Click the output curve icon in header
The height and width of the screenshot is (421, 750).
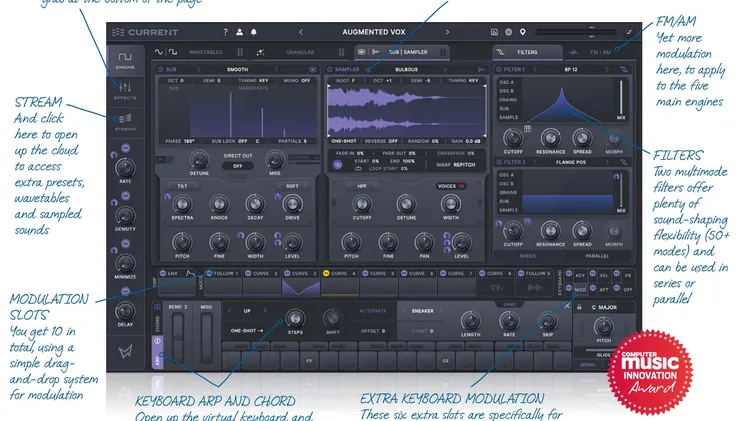pos(629,32)
